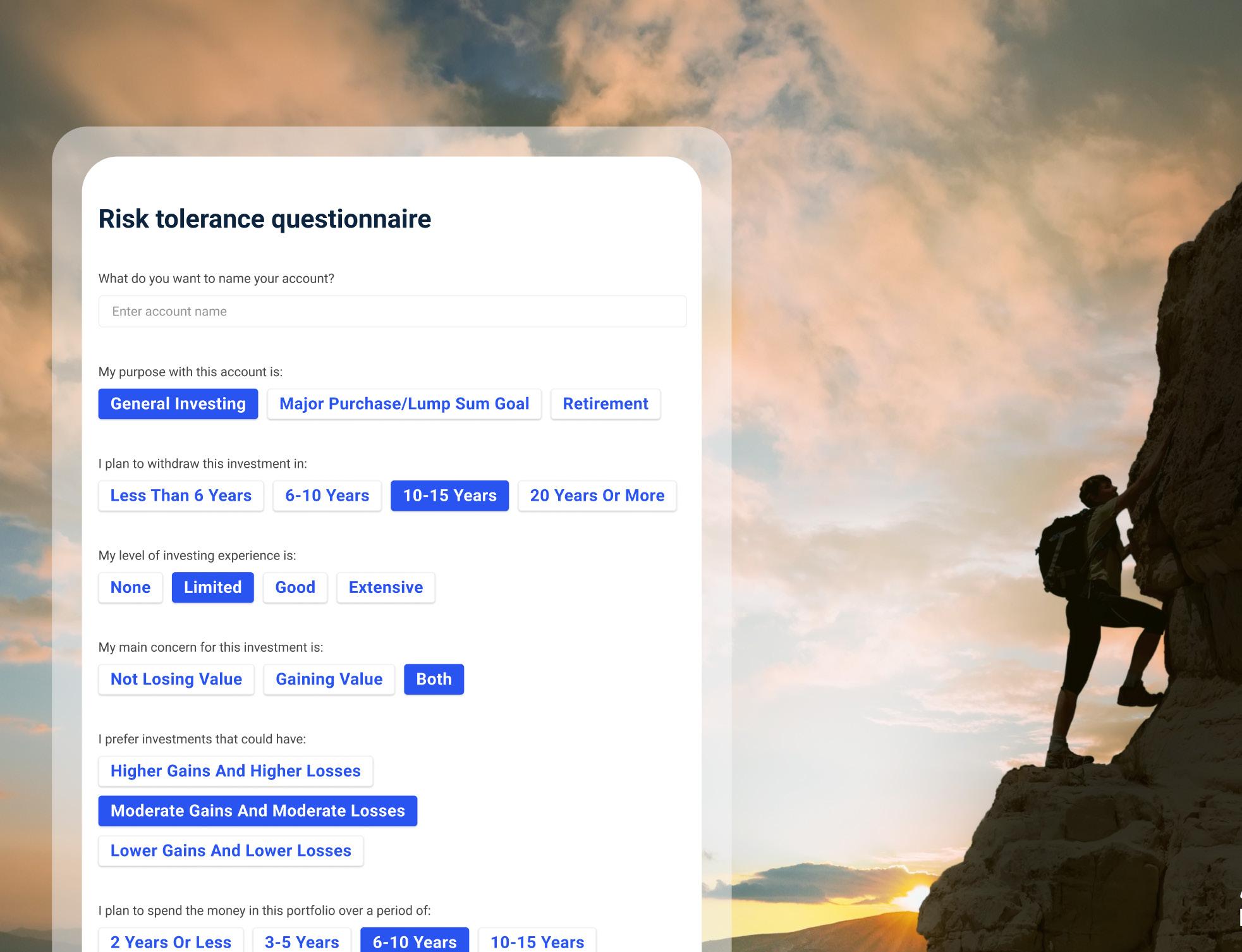Choose Not Losing Value as main concern

(176, 679)
